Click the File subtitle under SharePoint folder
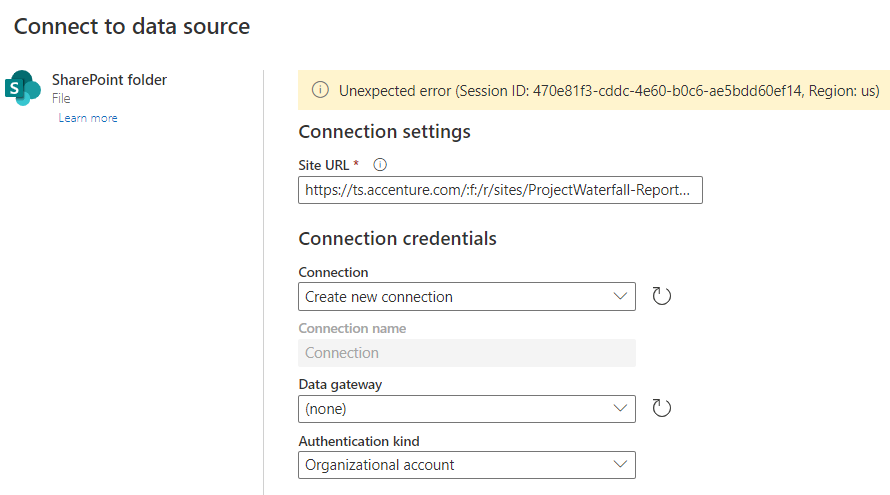The width and height of the screenshot is (890, 495). click(x=61, y=98)
